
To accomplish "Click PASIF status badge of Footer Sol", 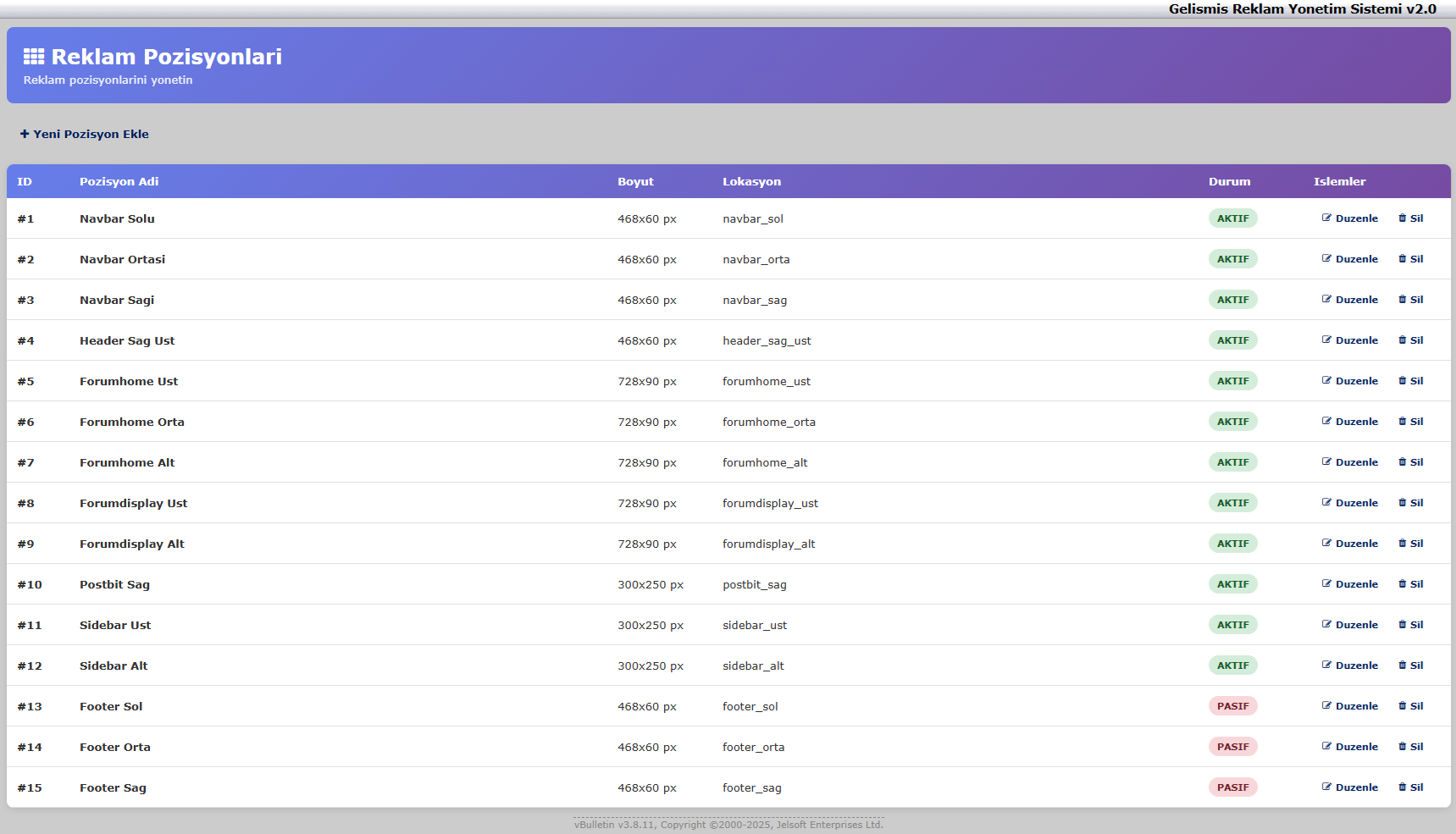I will 1232,706.
